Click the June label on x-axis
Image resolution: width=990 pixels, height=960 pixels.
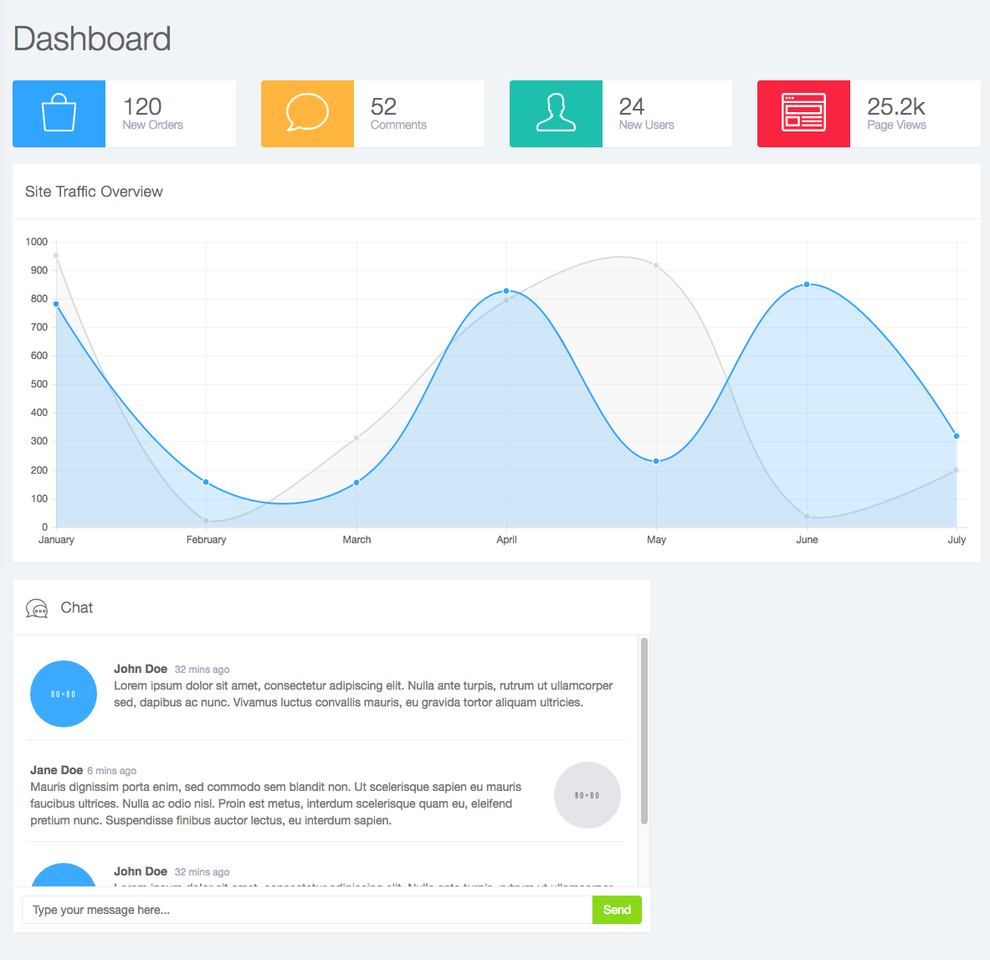click(807, 539)
